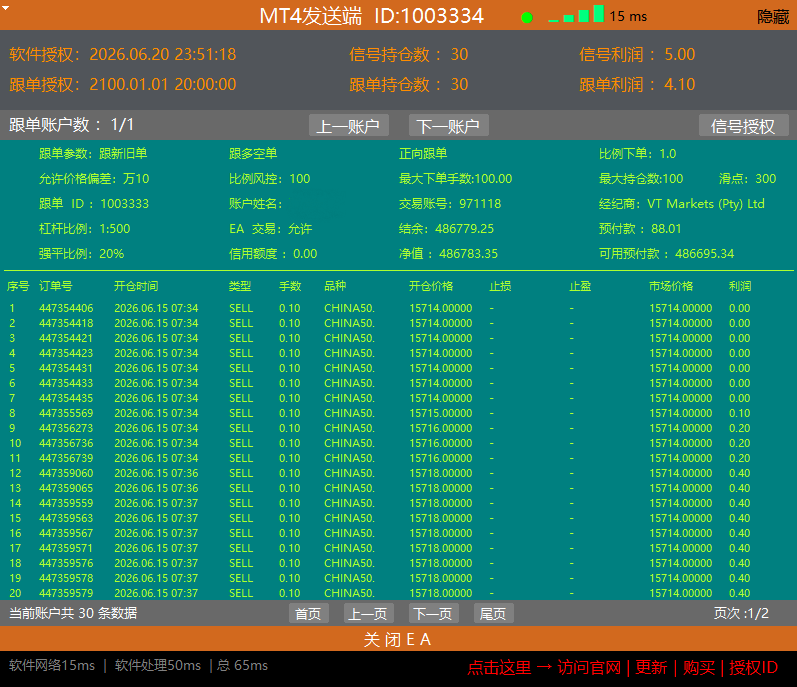
Task: Click the 购买 purchase link
Action: click(x=699, y=667)
